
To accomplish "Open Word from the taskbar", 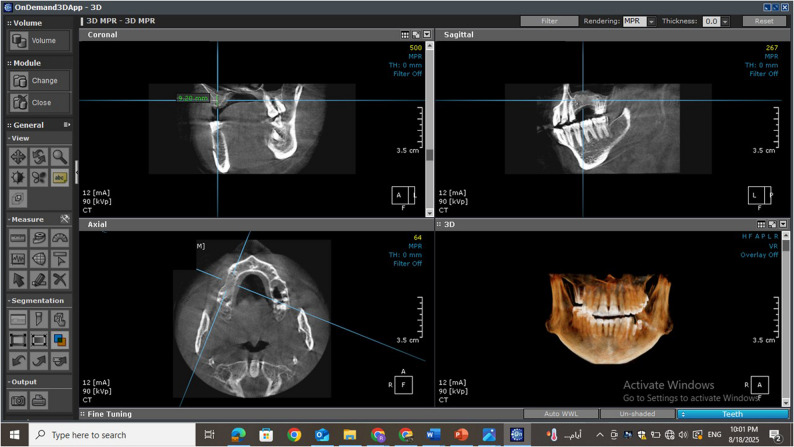I will click(433, 435).
